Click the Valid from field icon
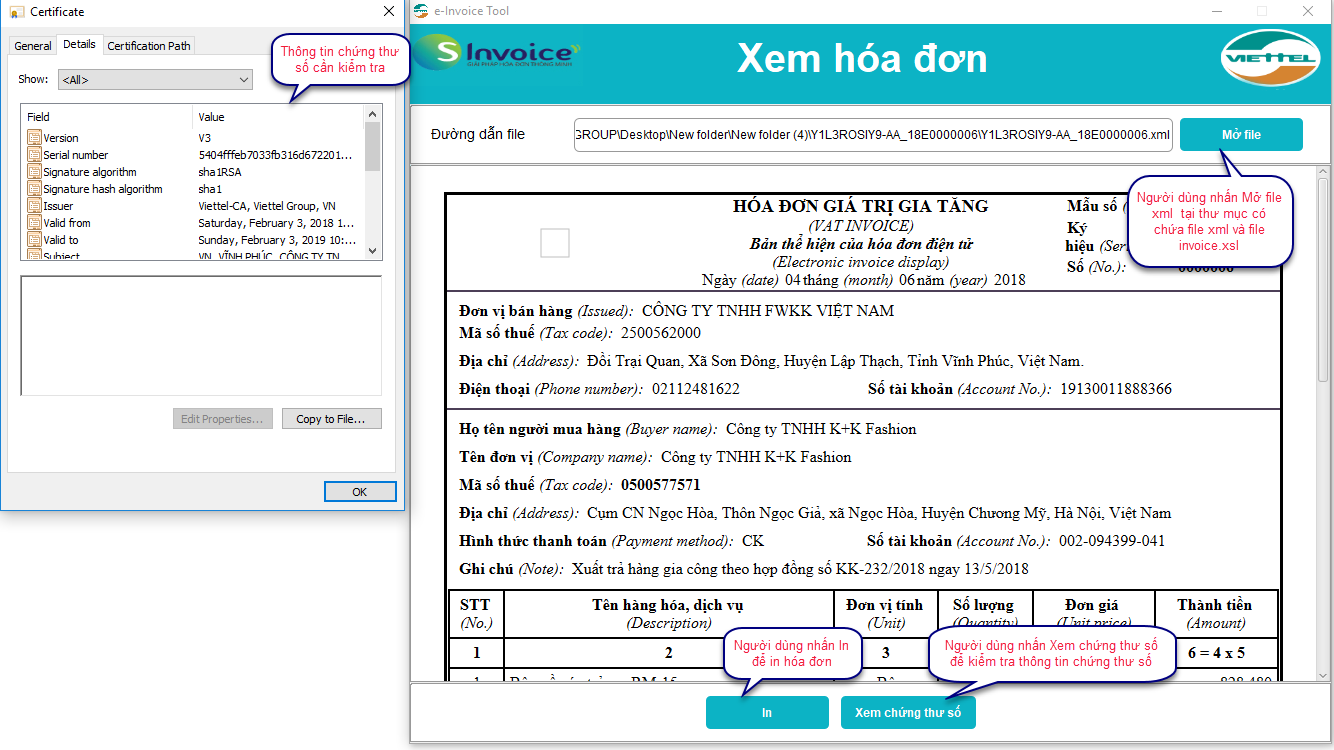Image resolution: width=1334 pixels, height=750 pixels. tap(34, 223)
